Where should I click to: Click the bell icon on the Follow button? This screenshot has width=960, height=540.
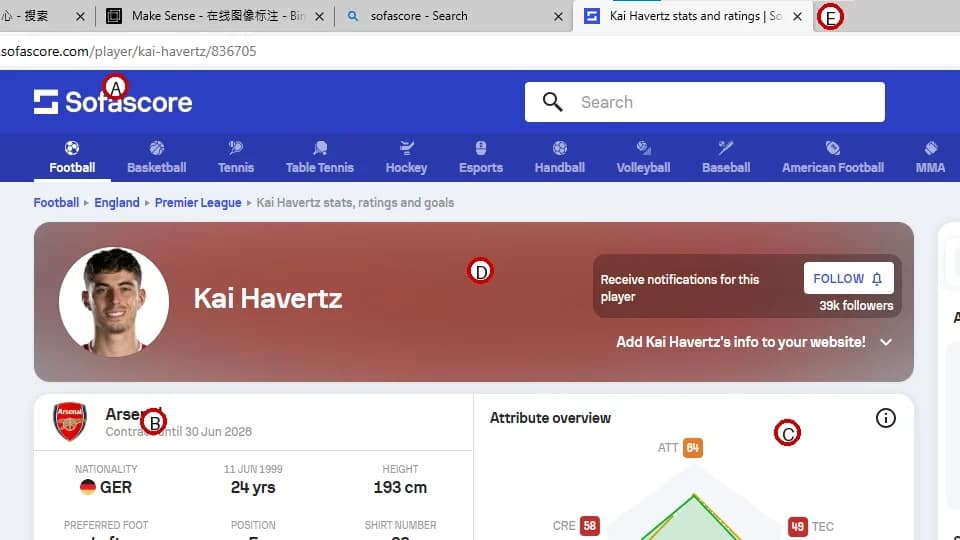point(877,279)
